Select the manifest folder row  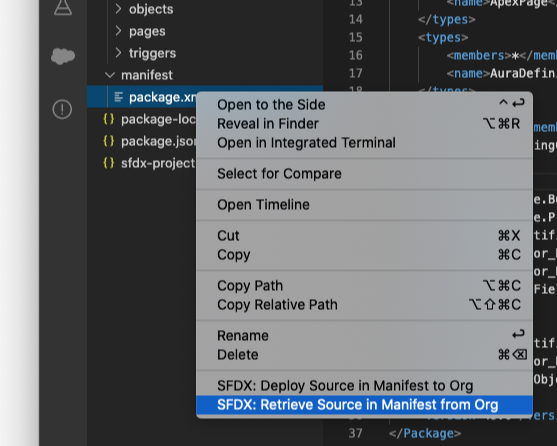(x=205, y=75)
